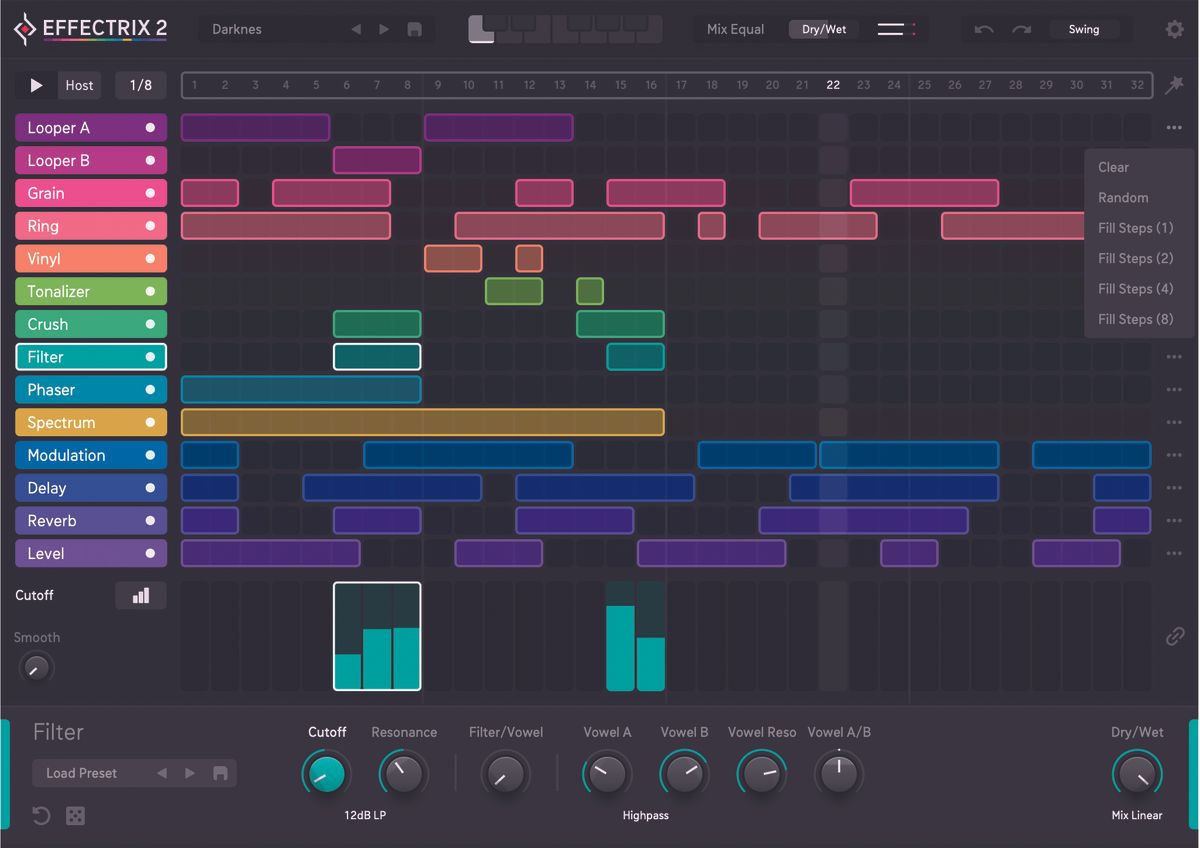Toggle the Dry/Wet mode button

pyautogui.click(x=822, y=29)
